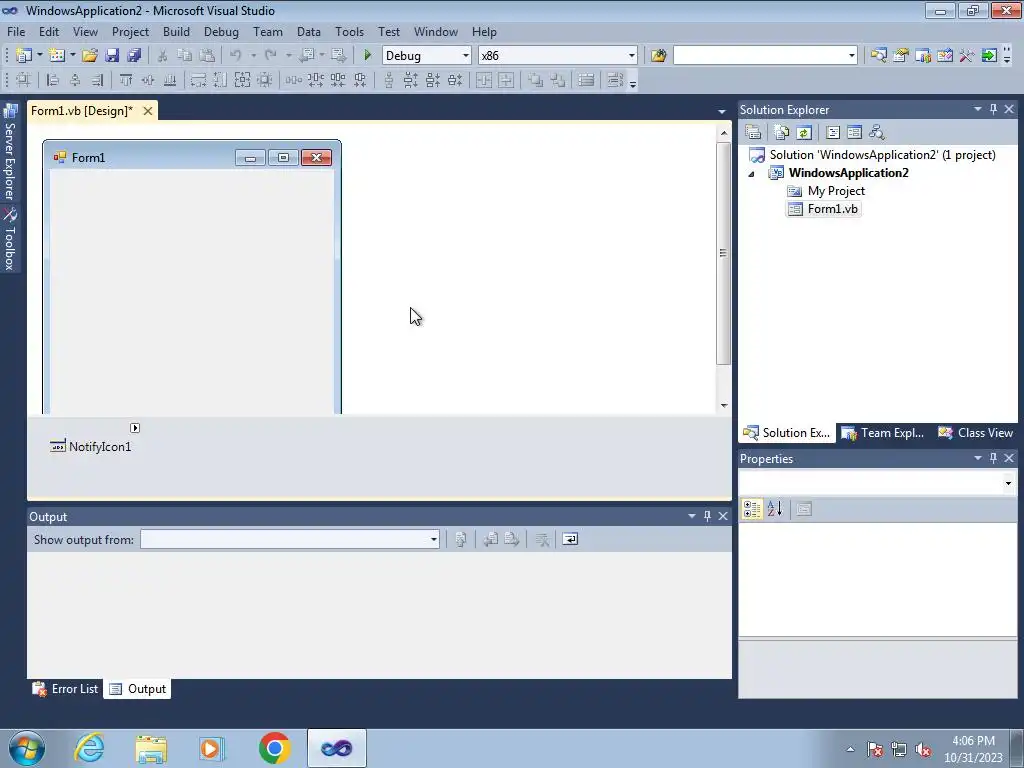Image resolution: width=1024 pixels, height=768 pixels.
Task: Click Make Same Width layout icon
Action: [198, 80]
